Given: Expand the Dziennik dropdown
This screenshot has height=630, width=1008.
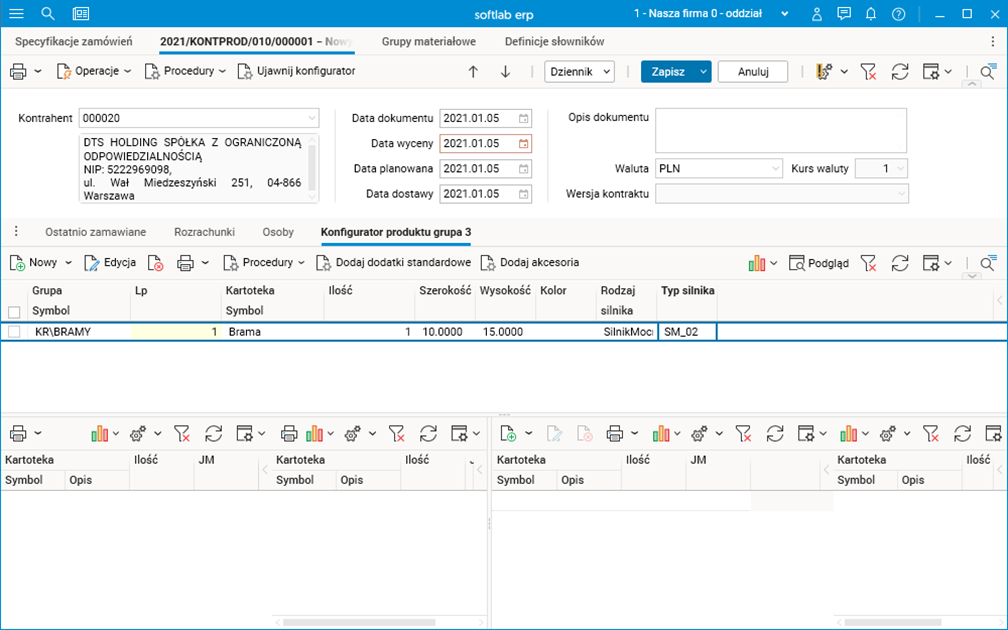Looking at the screenshot, I should (579, 71).
